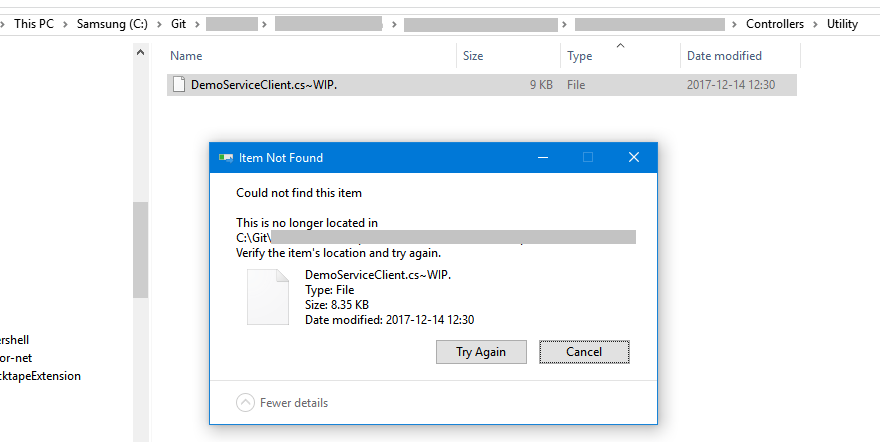Navigate to This PC in the address bar
Viewport: 880px width, 442px height.
coord(33,24)
